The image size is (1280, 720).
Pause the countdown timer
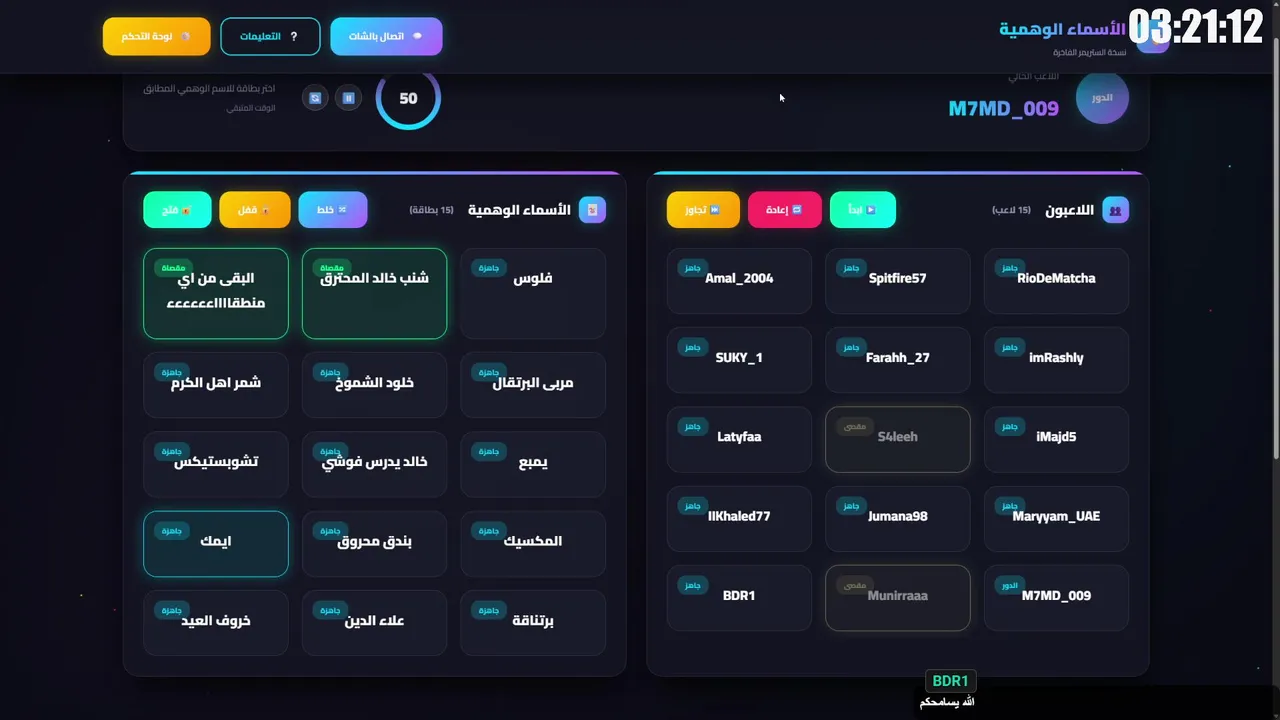(x=348, y=98)
